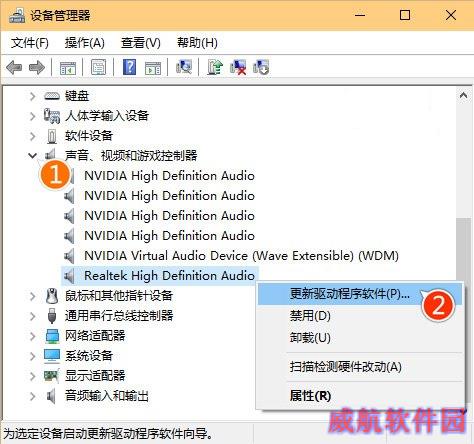The height and width of the screenshot is (444, 474).
Task: Choose 更新驱动程序软件(P)... in context menu
Action: [360, 294]
